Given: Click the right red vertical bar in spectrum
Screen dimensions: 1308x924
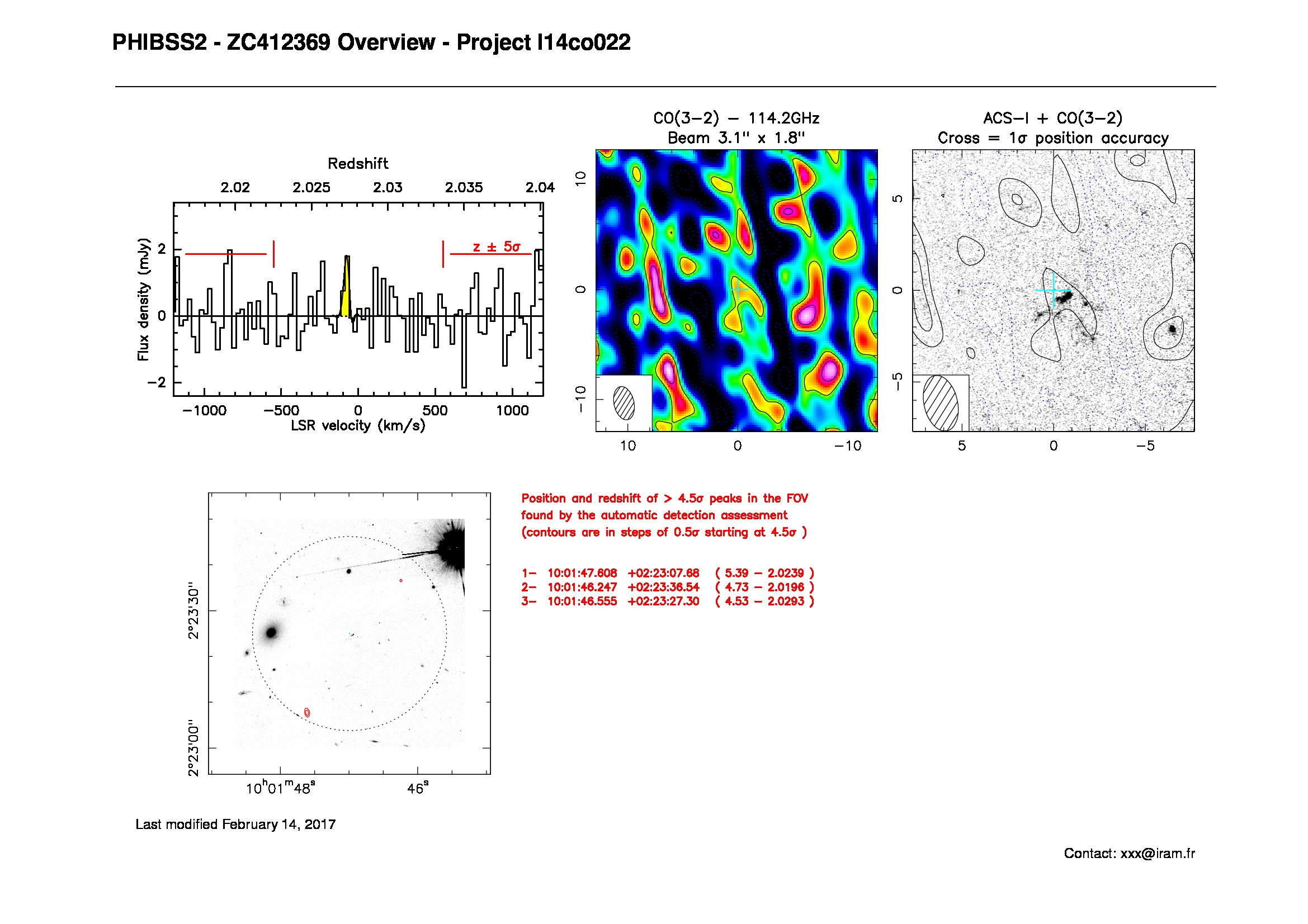Looking at the screenshot, I should 443,254.
